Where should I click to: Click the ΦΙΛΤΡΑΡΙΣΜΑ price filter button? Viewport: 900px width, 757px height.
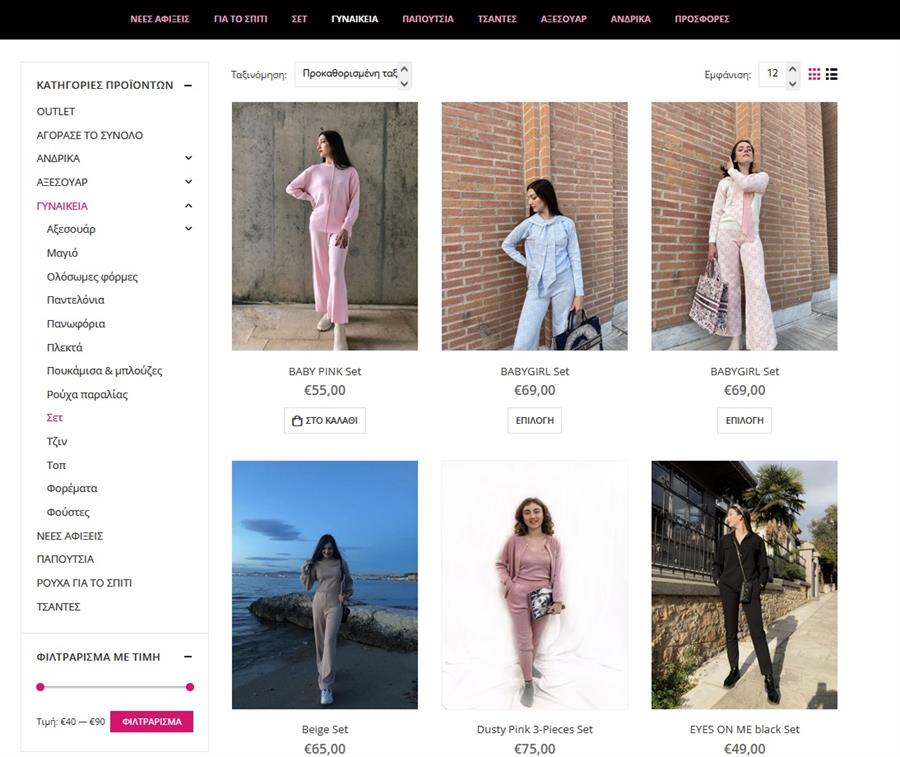[x=152, y=721]
